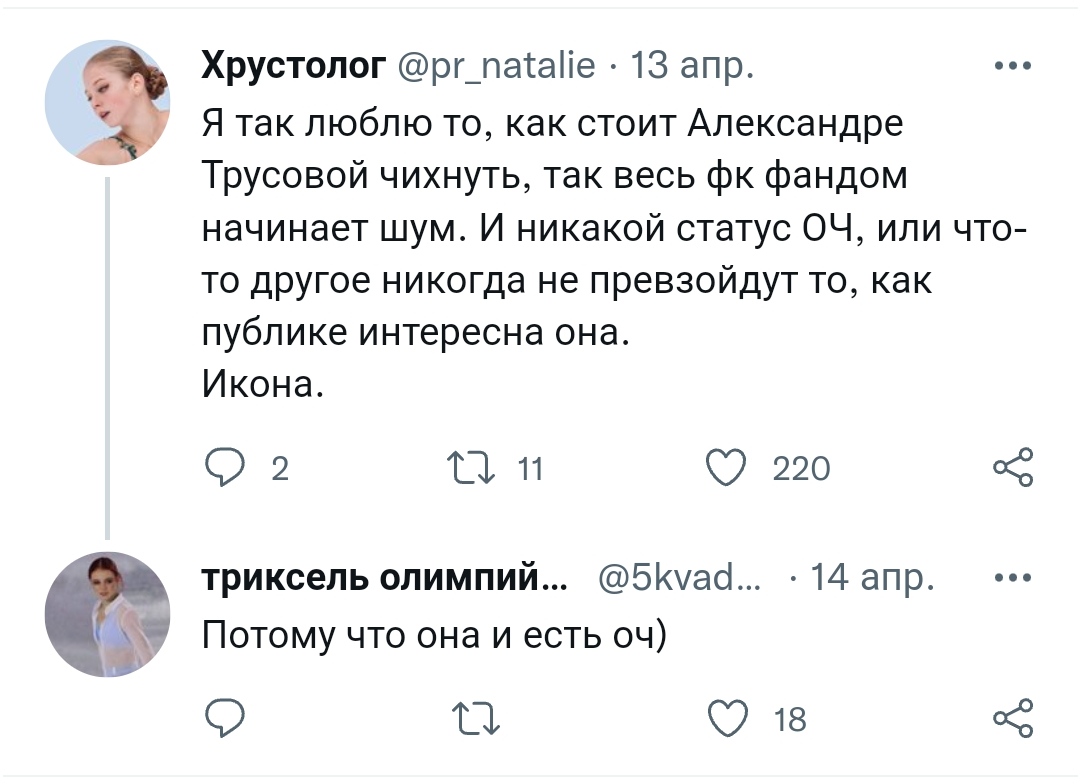Open more options for триксель олимпий reply
Image resolution: width=1080 pixels, height=784 pixels.
(x=1013, y=578)
